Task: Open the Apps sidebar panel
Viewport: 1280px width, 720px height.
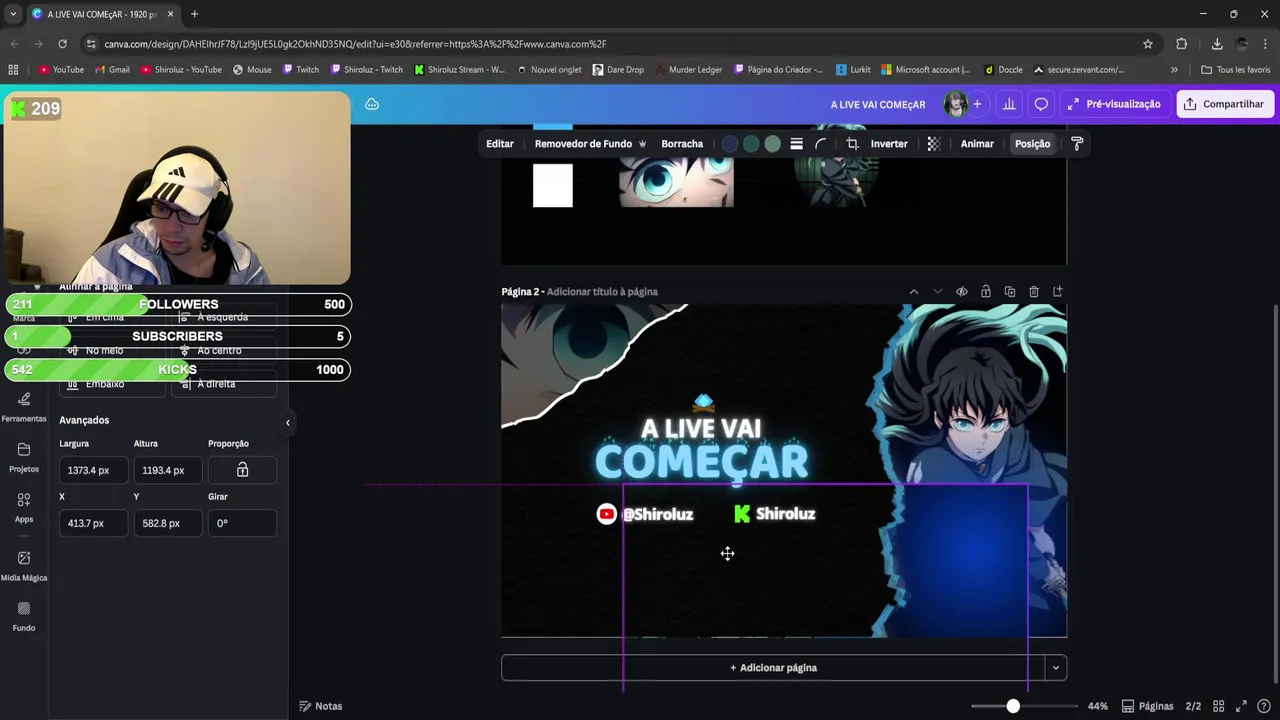Action: [x=24, y=507]
